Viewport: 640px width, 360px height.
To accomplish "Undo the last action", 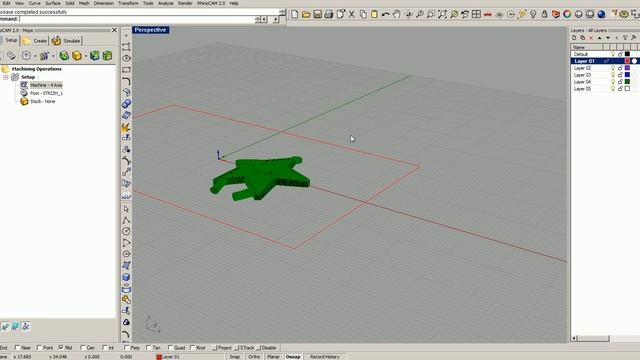I will [x=385, y=15].
